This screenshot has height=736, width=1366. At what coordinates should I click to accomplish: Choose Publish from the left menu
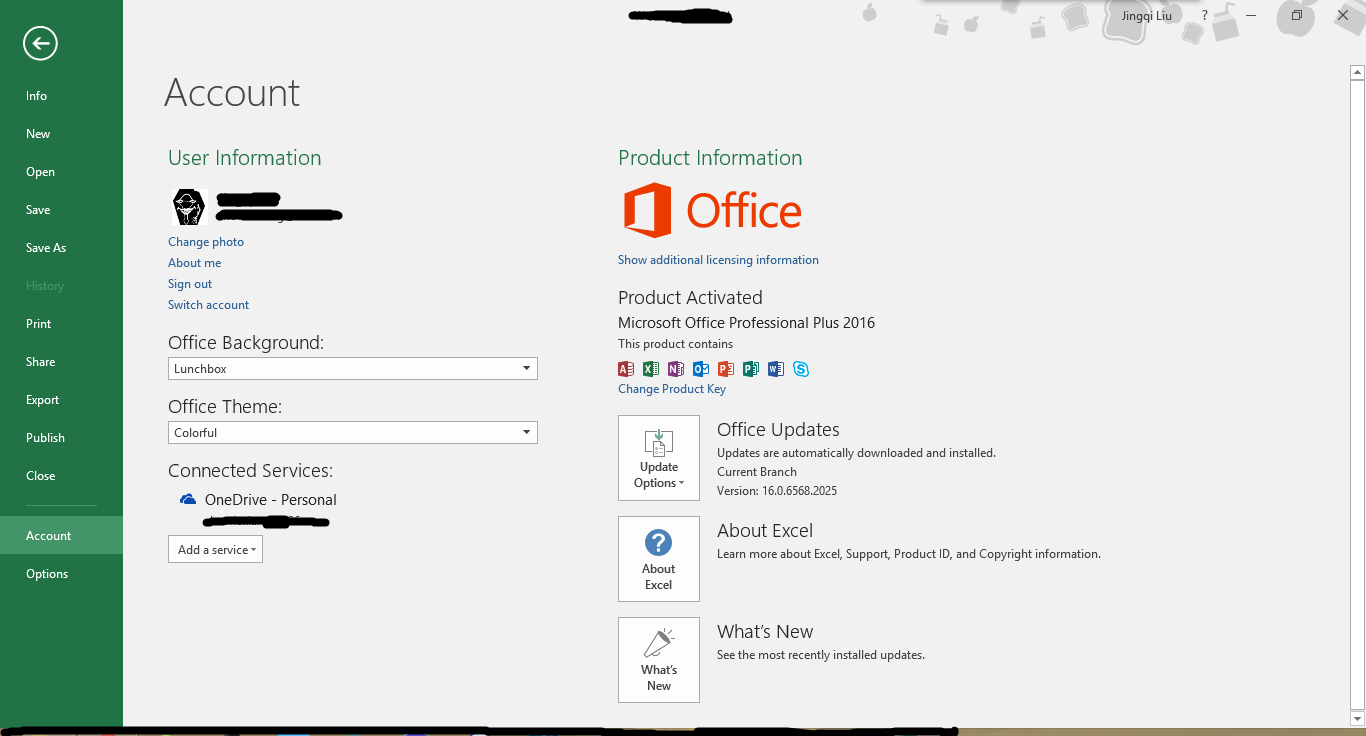(x=61, y=438)
